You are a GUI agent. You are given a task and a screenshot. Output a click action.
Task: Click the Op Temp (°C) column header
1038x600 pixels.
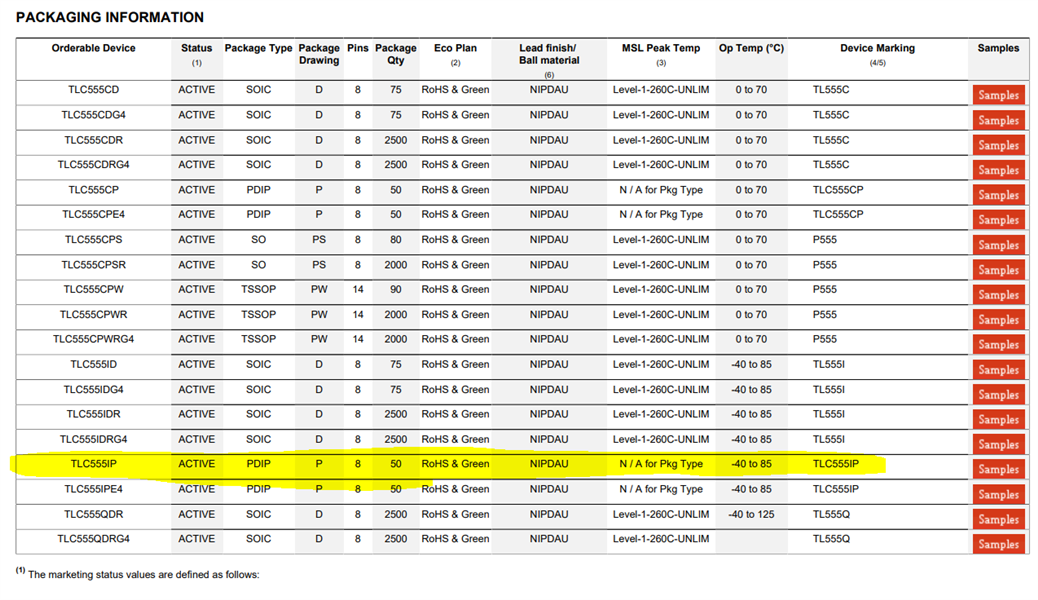point(751,48)
